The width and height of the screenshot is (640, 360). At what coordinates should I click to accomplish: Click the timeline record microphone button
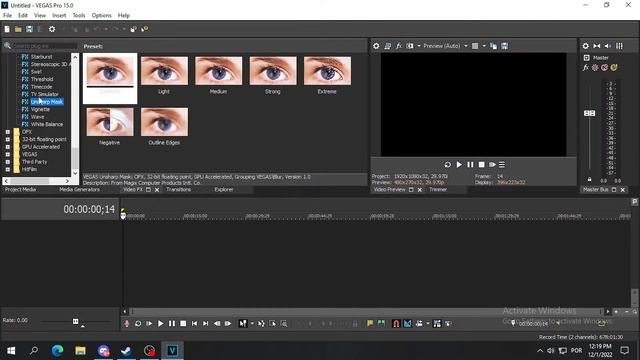tap(127, 324)
